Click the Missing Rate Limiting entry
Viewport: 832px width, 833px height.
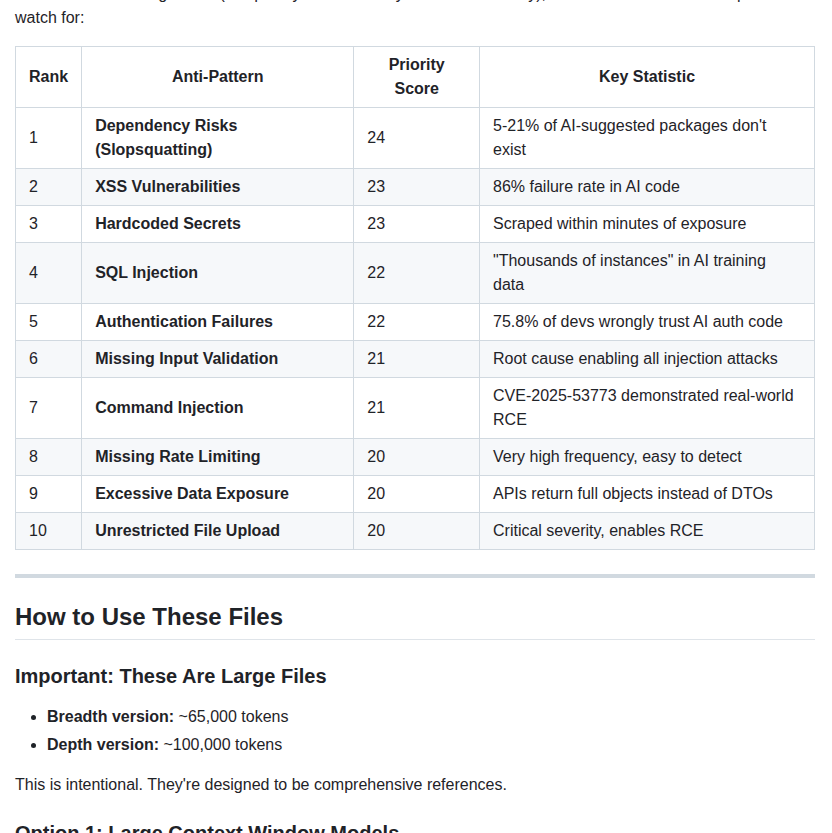click(x=177, y=457)
